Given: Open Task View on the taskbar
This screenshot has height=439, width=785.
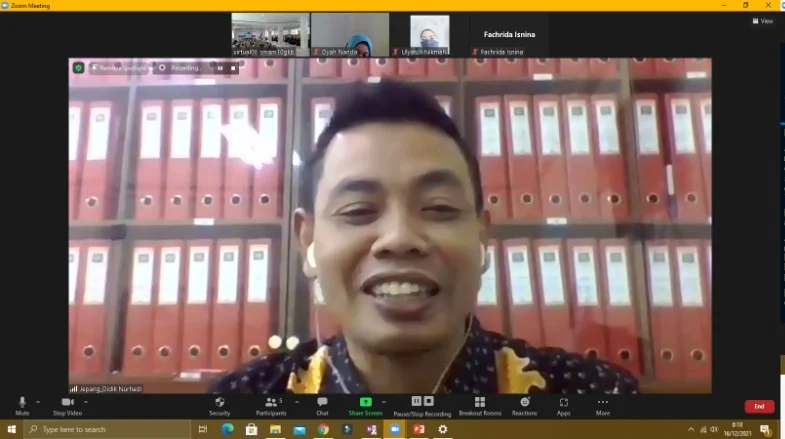Looking at the screenshot, I should tap(203, 429).
